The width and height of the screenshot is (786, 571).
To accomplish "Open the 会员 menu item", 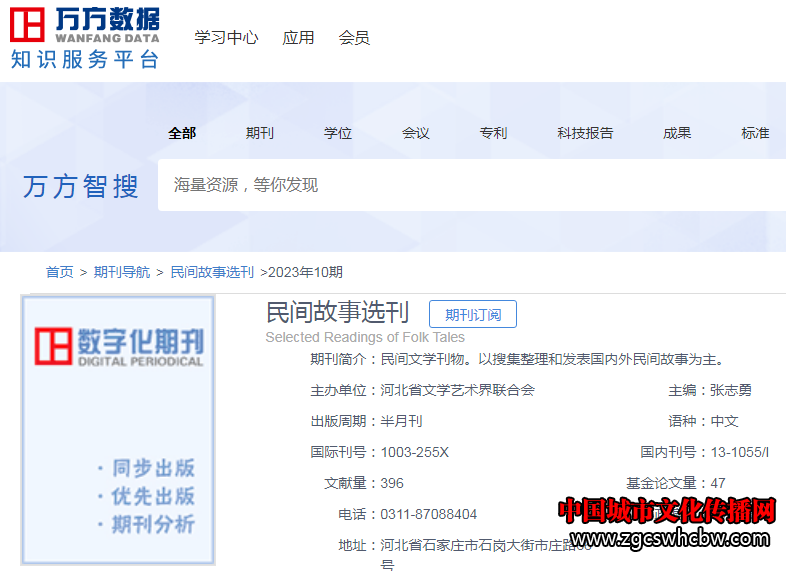I will [x=354, y=38].
